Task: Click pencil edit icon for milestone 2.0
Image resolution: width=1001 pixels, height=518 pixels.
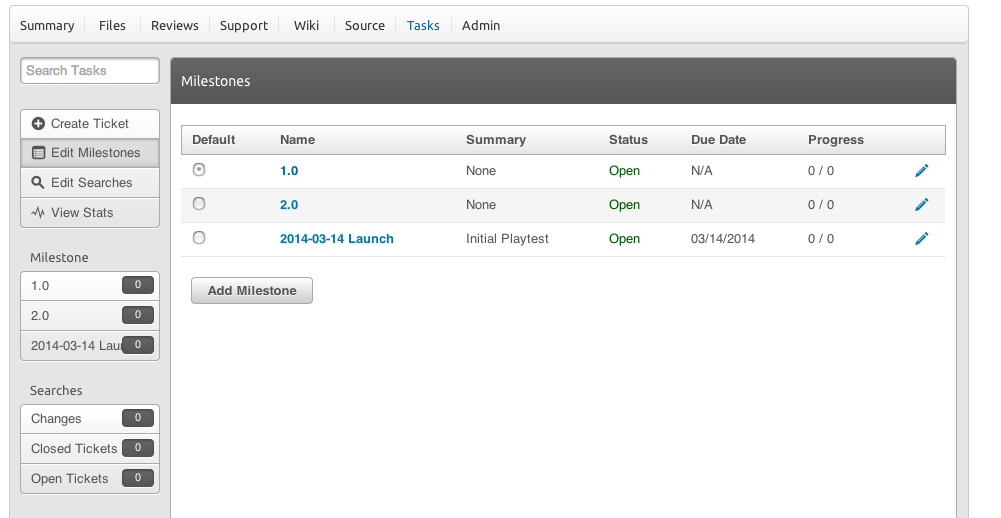Action: 921,205
